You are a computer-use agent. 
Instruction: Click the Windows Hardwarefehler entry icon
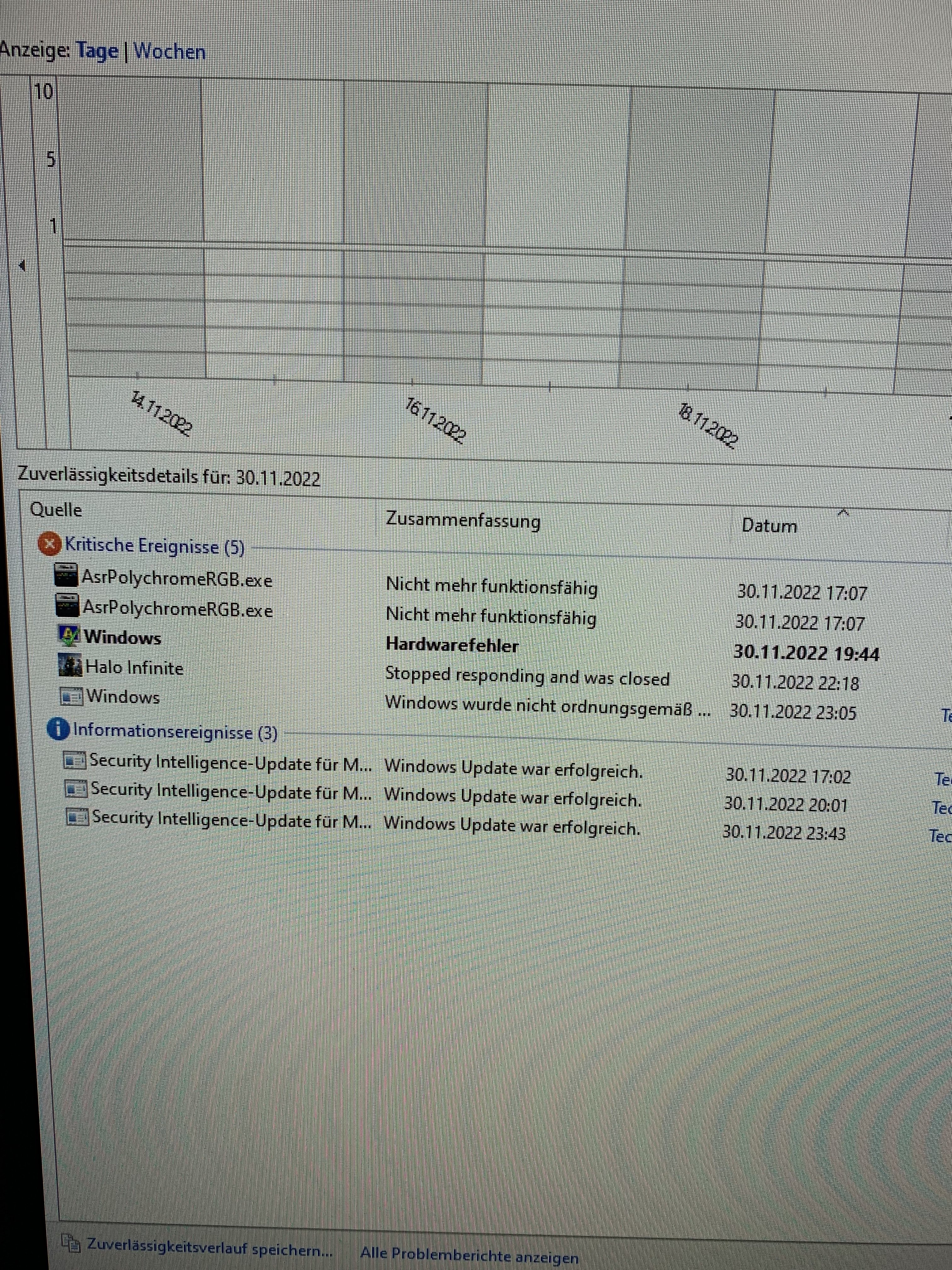coord(70,636)
